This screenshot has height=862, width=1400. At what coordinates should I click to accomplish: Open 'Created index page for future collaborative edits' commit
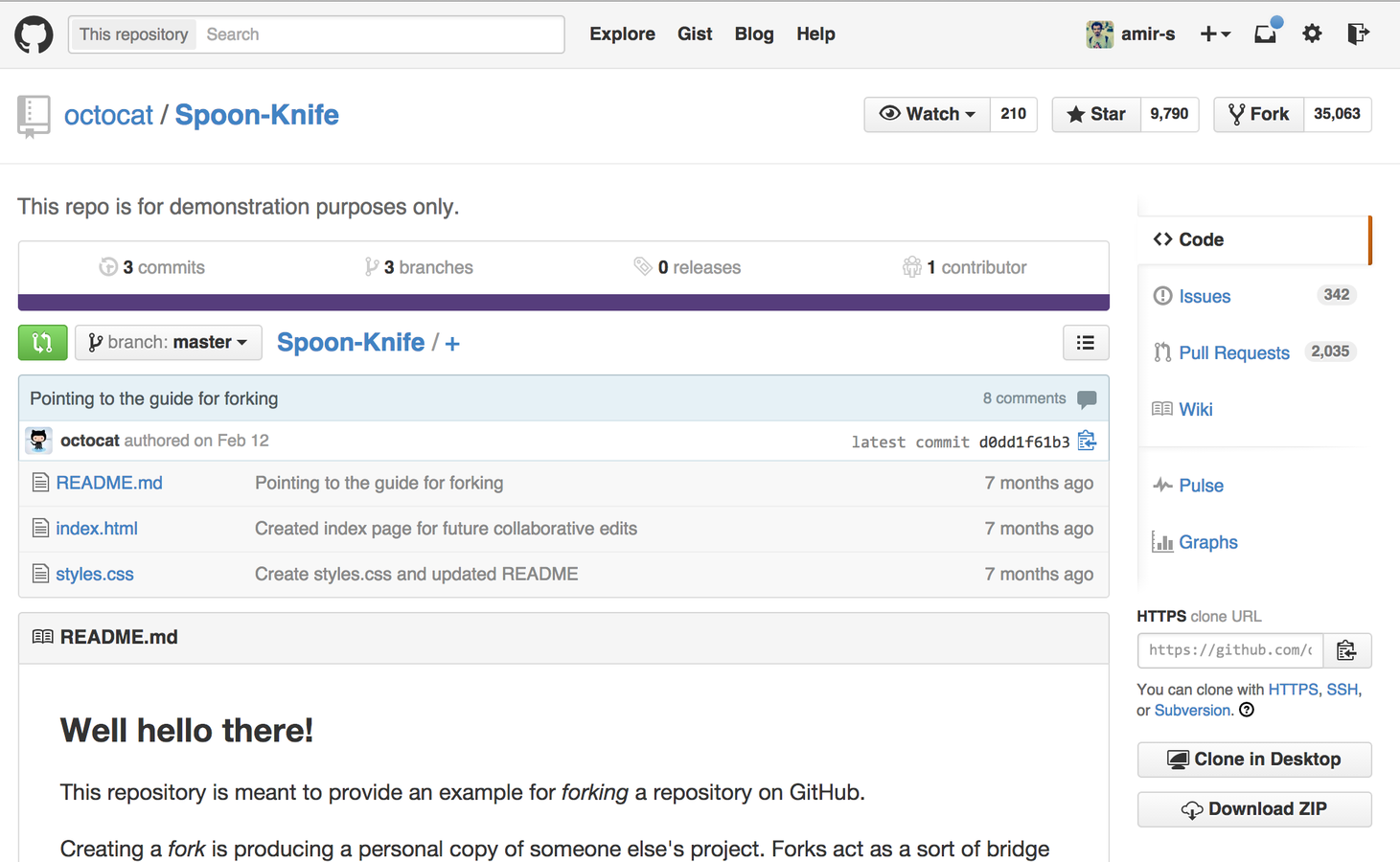tap(446, 528)
